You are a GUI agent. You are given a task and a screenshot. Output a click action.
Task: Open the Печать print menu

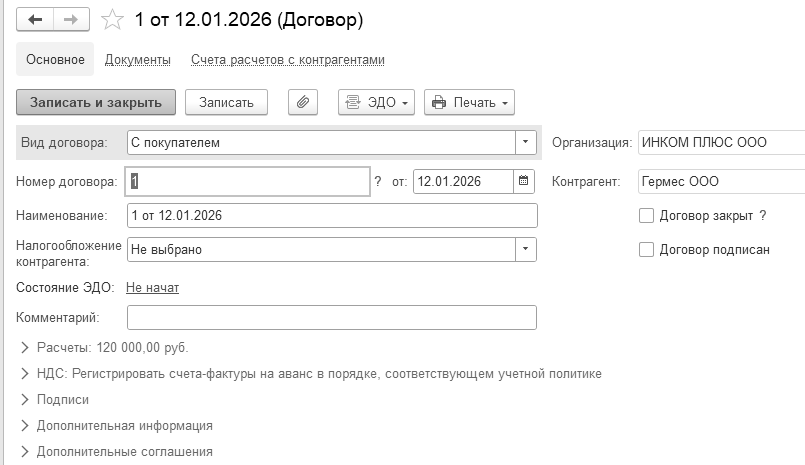point(469,102)
